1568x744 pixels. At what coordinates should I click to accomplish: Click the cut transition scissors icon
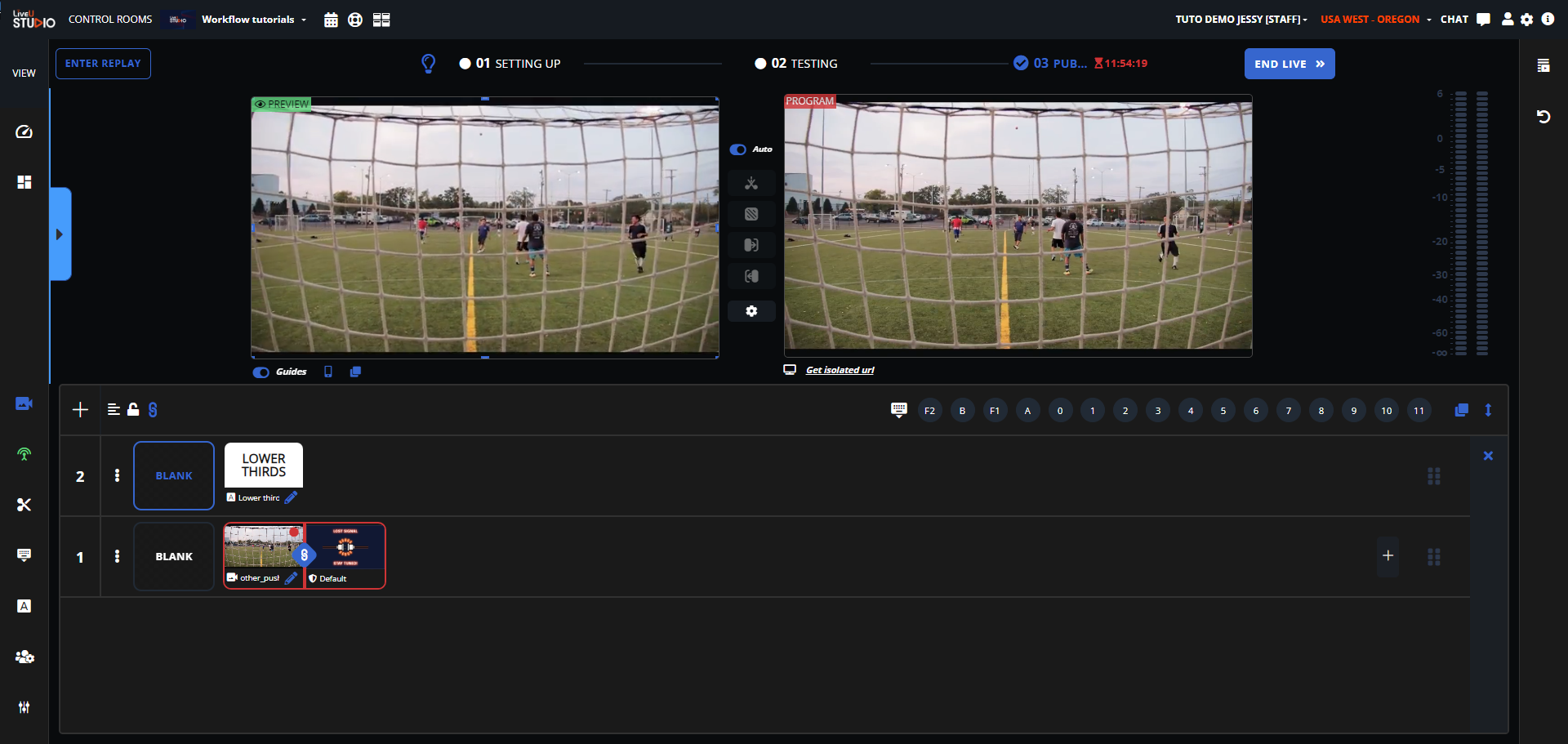(751, 184)
